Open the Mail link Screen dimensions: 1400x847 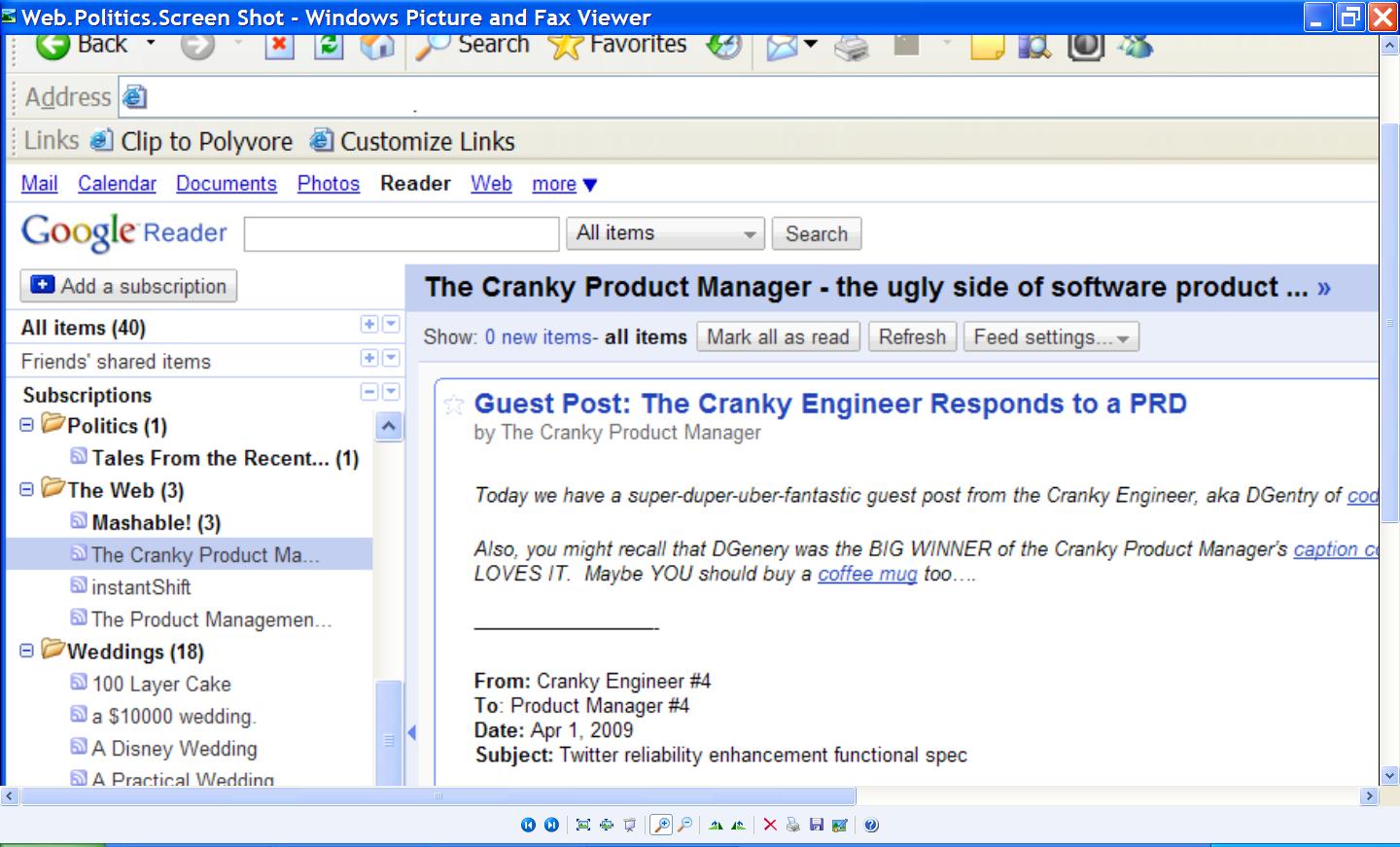tap(40, 184)
